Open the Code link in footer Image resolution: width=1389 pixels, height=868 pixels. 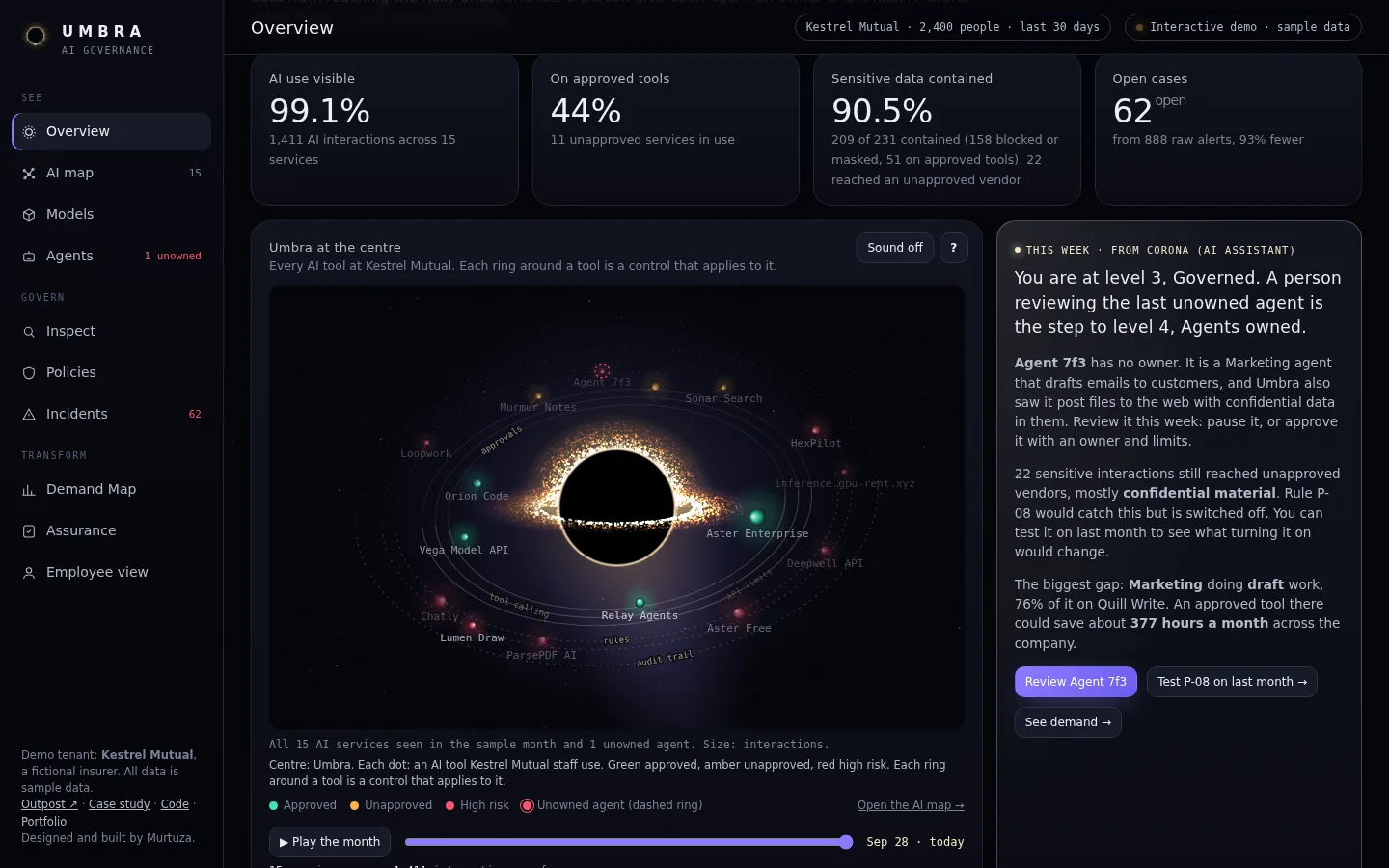[x=175, y=804]
